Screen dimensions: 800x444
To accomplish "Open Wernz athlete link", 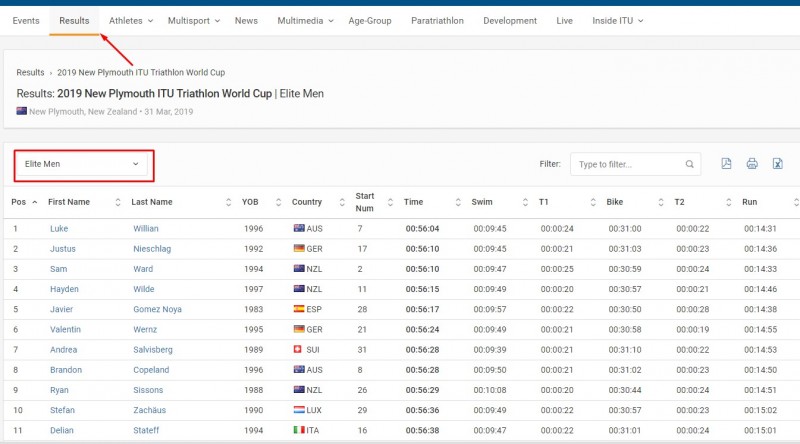I will point(145,329).
